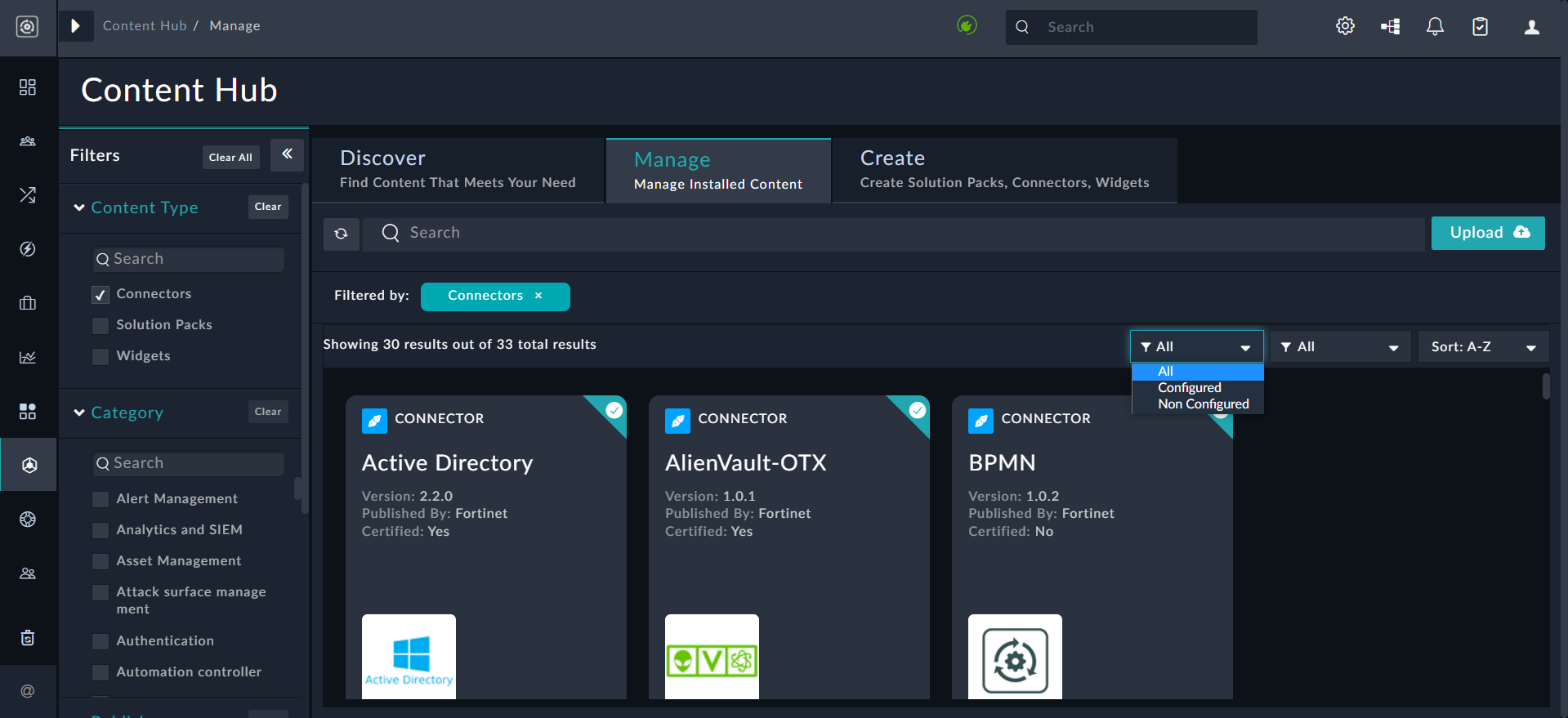Uncheck the Connectors checkbox
The height and width of the screenshot is (718, 1568).
[x=101, y=295]
